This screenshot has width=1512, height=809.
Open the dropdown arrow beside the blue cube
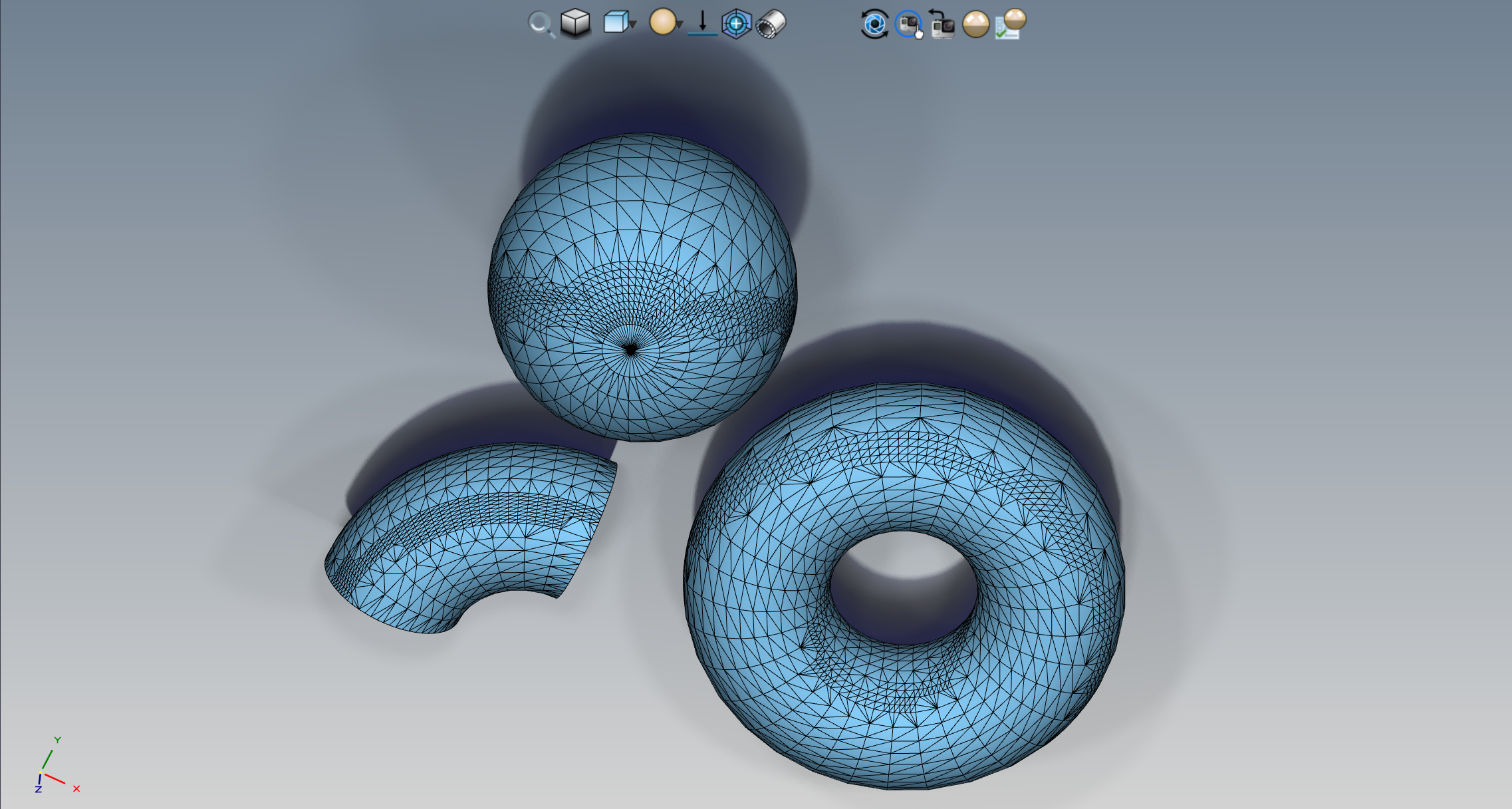634,25
